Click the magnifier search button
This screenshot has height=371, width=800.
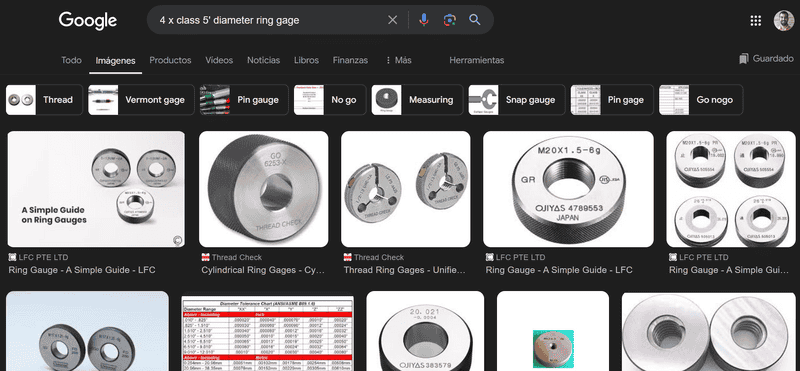[475, 20]
